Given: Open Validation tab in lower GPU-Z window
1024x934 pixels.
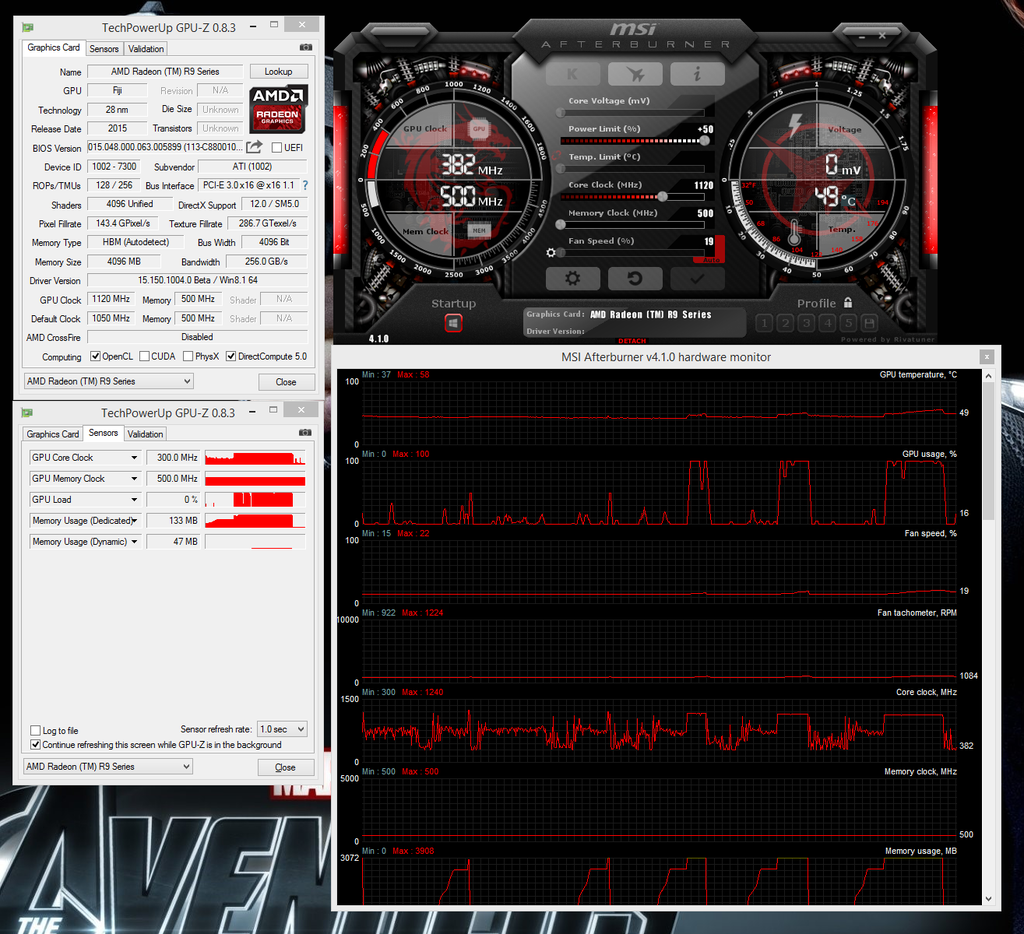Looking at the screenshot, I should click(145, 434).
